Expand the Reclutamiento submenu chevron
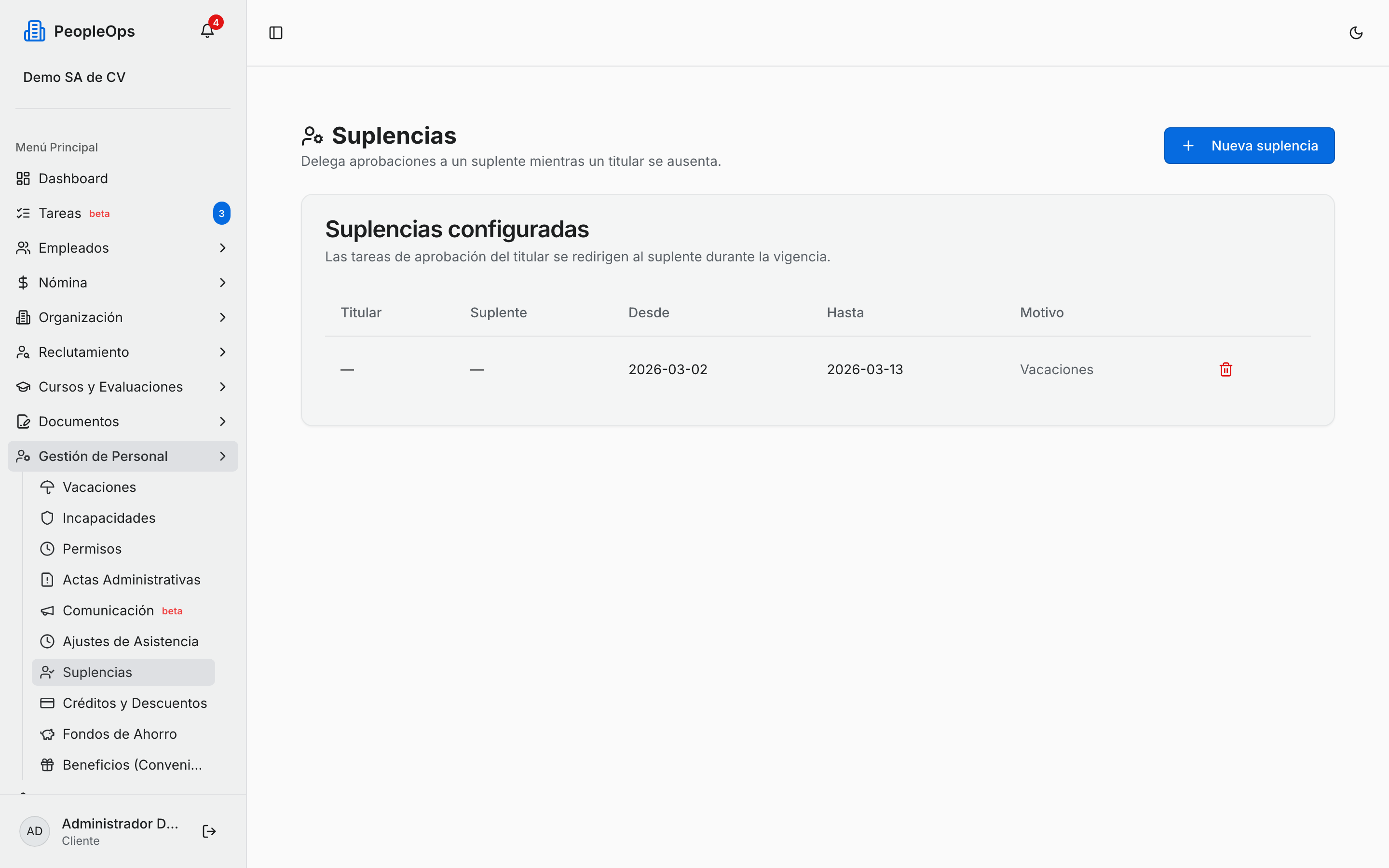The height and width of the screenshot is (868, 1389). 223,352
